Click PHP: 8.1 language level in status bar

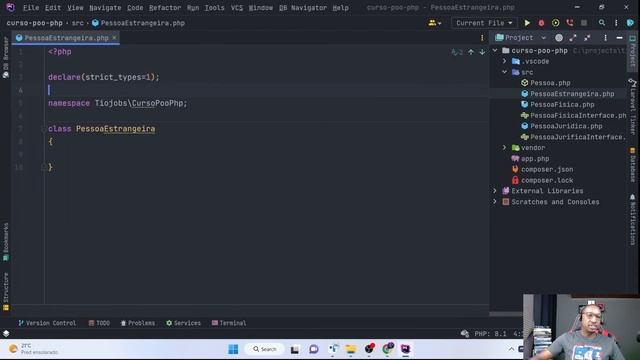click(490, 334)
